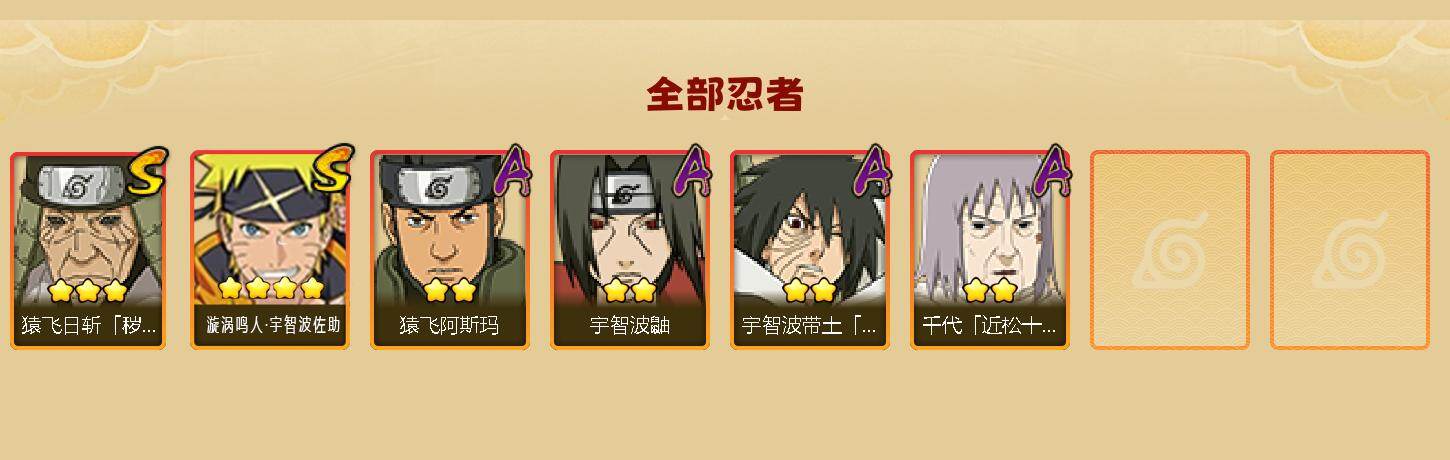Click the last empty ninja slot

pyautogui.click(x=1350, y=250)
